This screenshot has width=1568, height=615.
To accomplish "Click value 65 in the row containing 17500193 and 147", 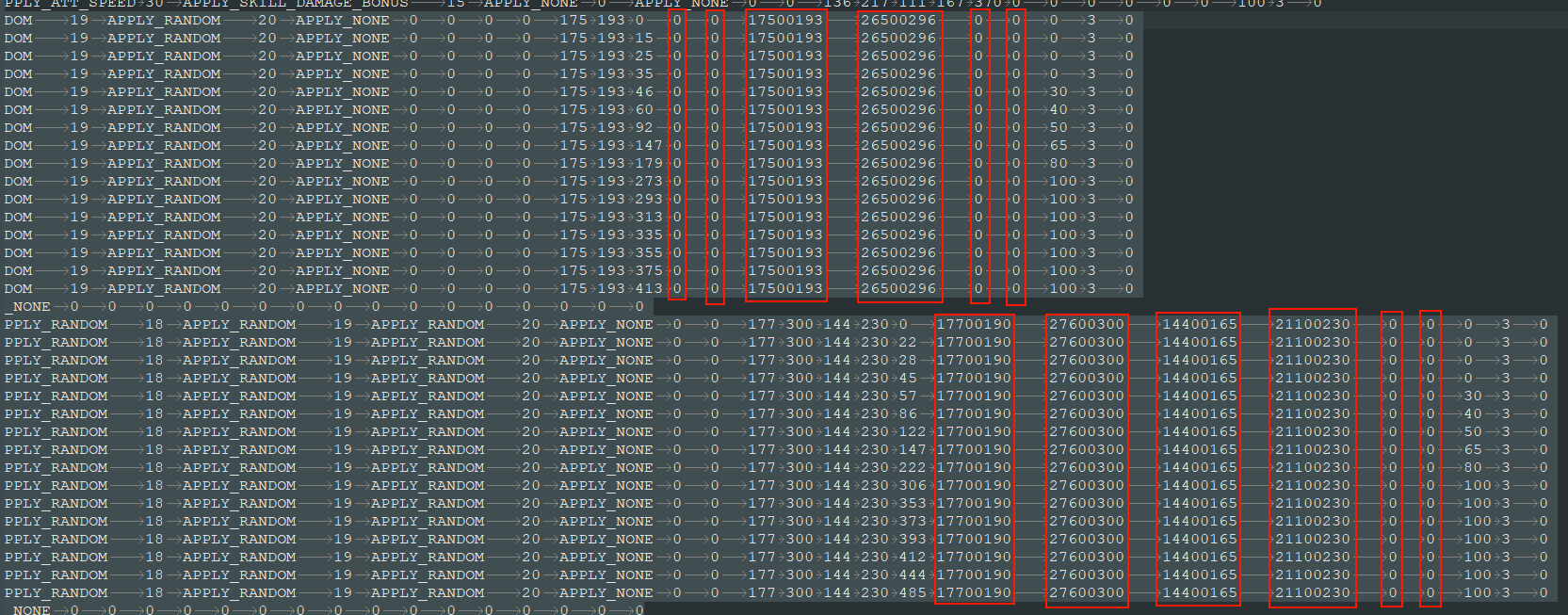I will click(1059, 146).
